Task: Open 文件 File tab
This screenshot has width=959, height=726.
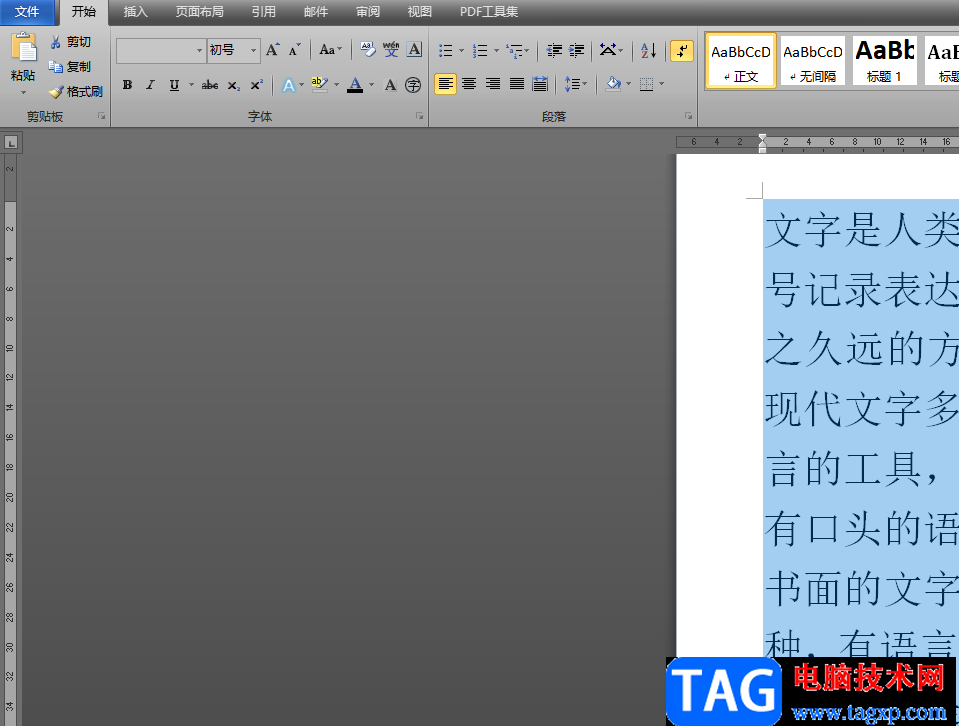Action: (27, 12)
